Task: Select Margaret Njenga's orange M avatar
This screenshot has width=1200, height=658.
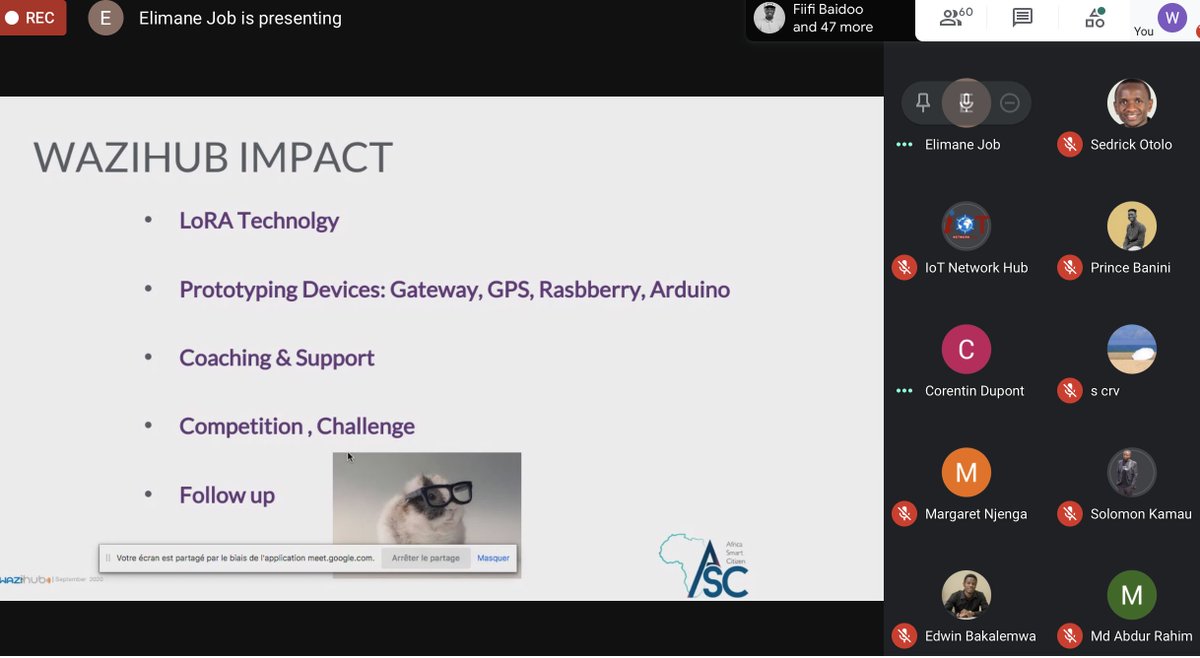Action: click(966, 472)
